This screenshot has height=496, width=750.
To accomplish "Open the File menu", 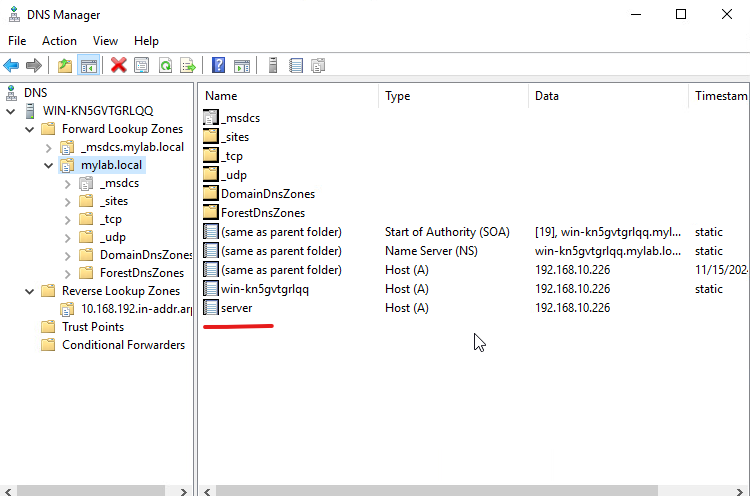I will pos(17,41).
